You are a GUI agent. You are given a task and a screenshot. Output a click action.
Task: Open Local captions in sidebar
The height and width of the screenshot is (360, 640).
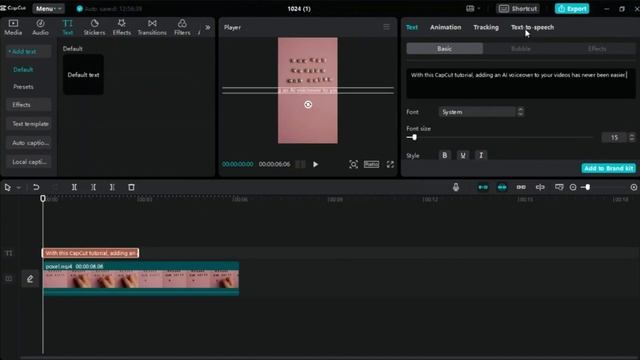point(28,162)
